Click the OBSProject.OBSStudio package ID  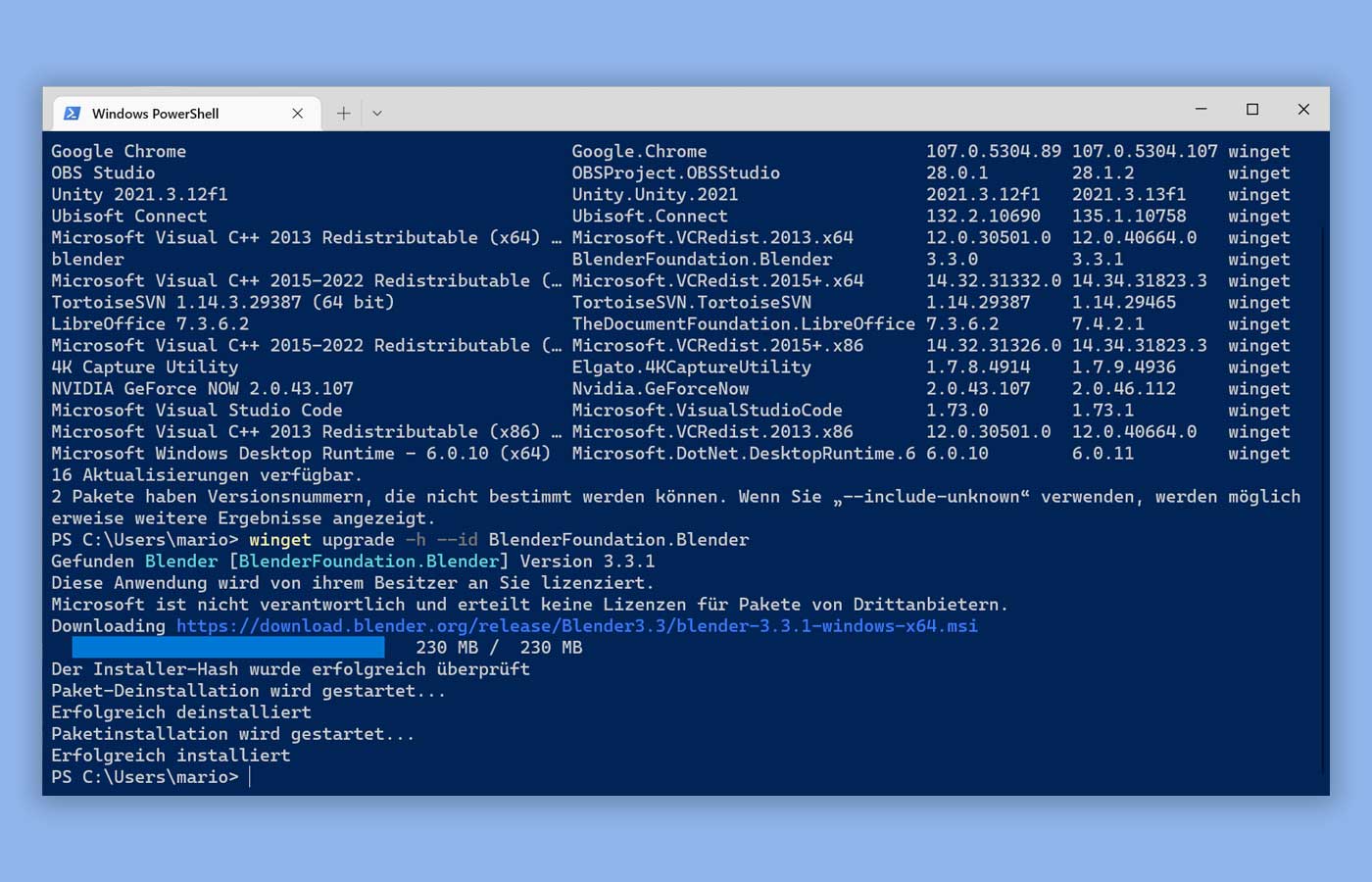pos(676,172)
